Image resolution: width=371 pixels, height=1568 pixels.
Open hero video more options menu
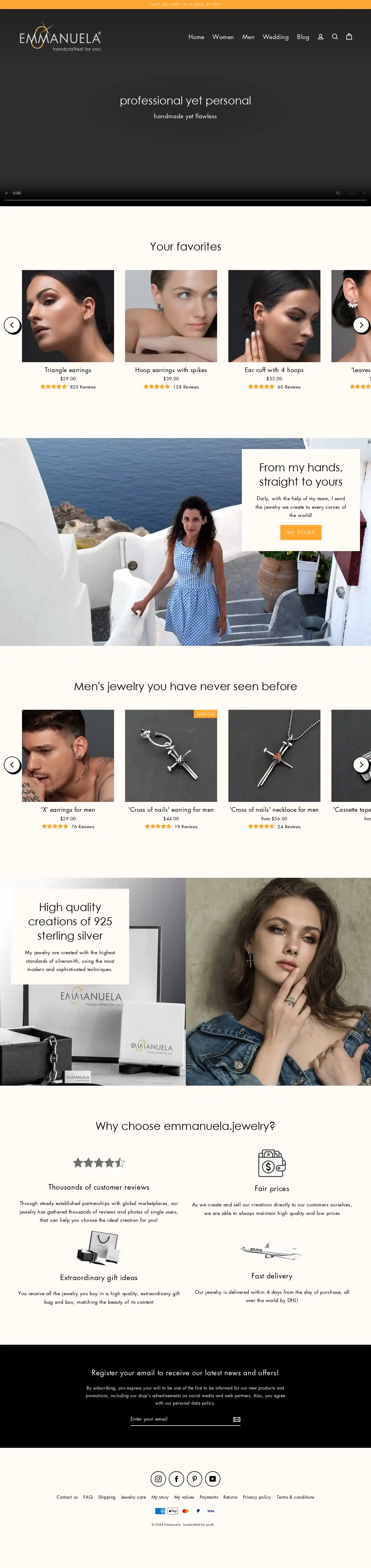click(x=364, y=193)
